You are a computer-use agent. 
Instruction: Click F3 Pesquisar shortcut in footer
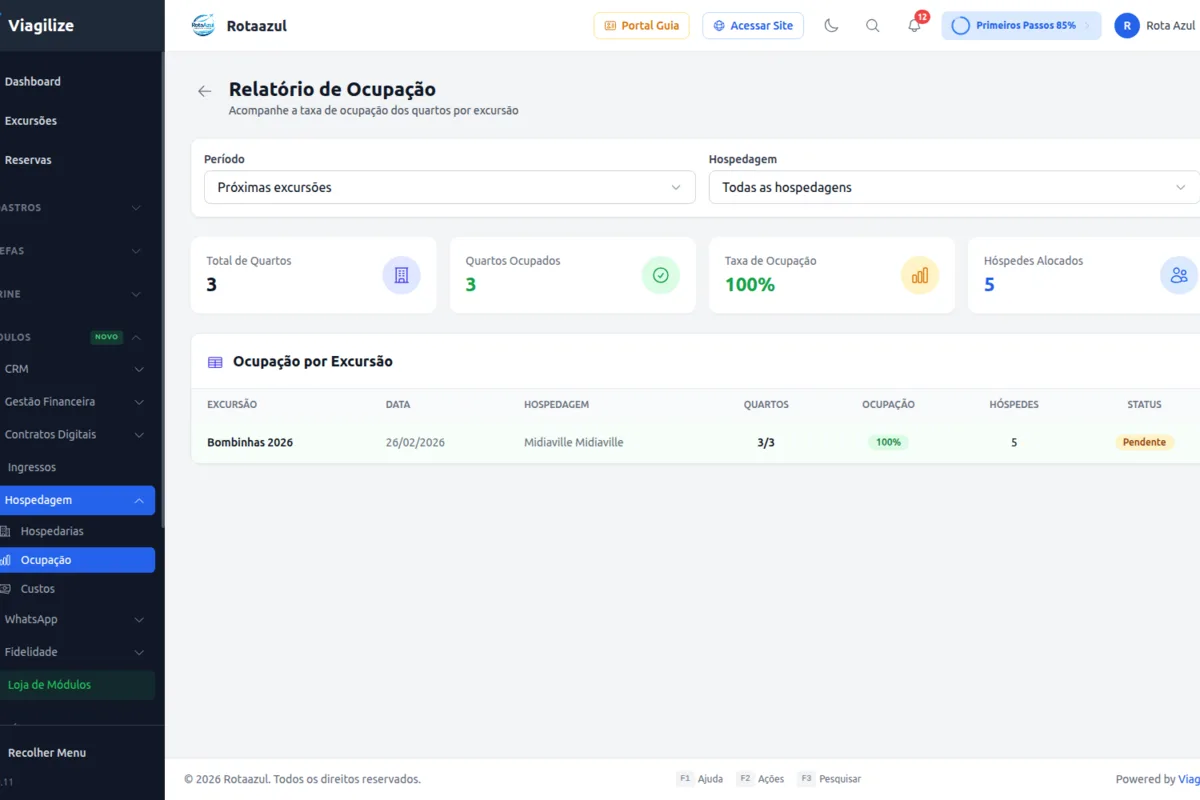[x=829, y=779]
